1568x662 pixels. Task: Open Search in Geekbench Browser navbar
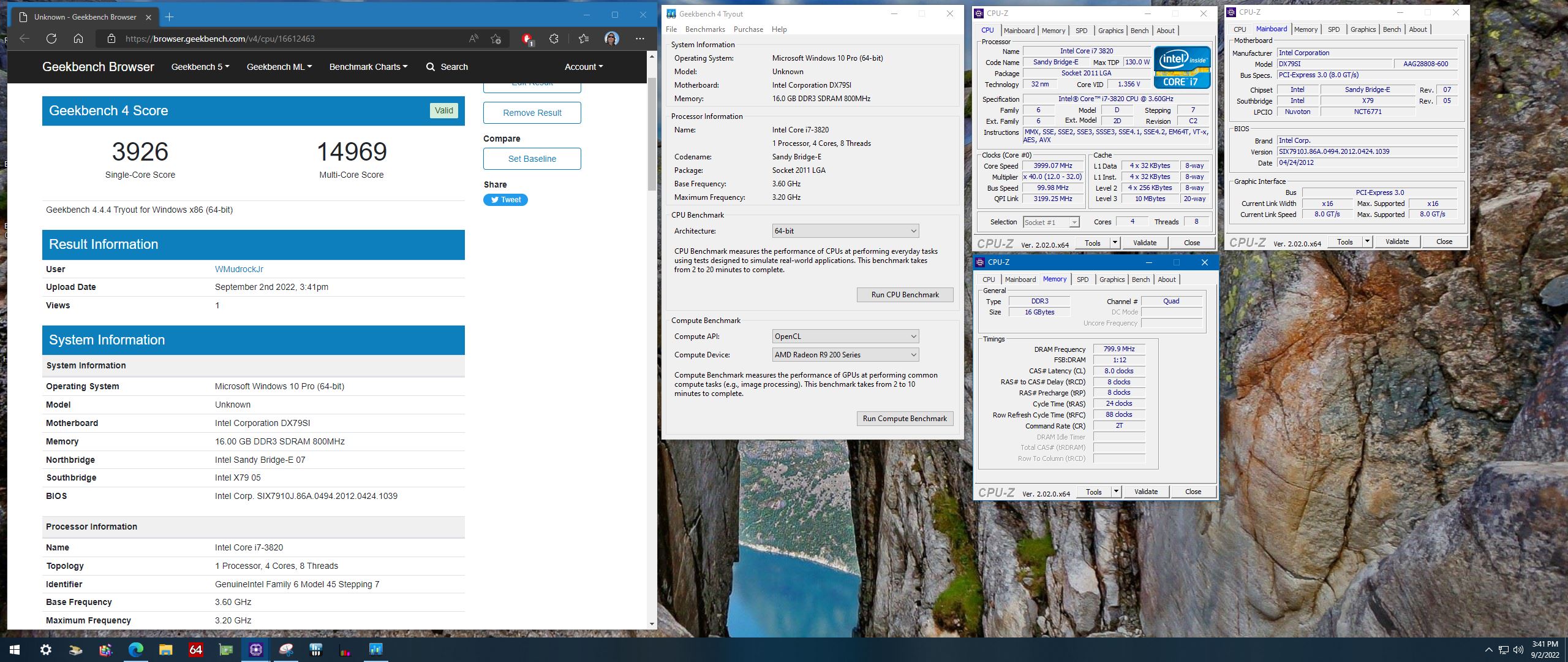[x=447, y=67]
